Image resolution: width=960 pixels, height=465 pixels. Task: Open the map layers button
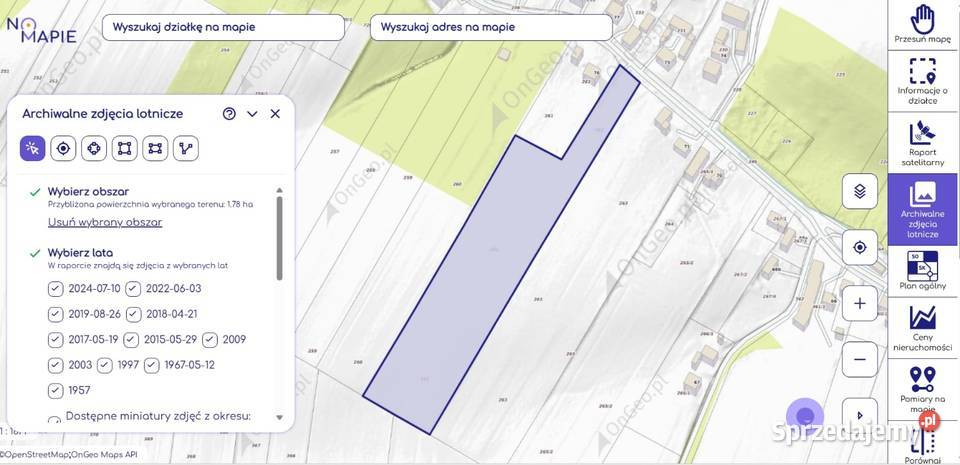pyautogui.click(x=859, y=191)
